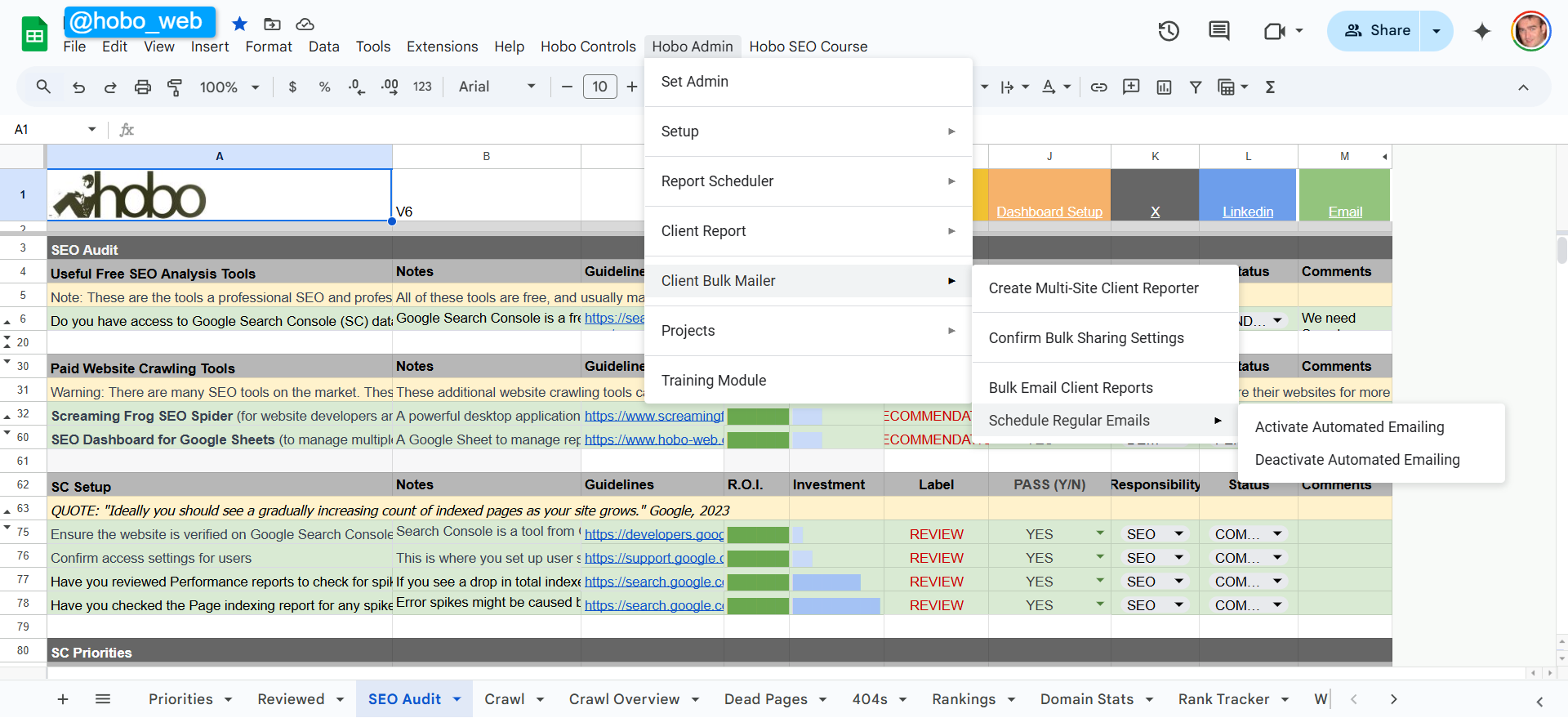Insert a link from toolbar
Viewport: 1568px width, 718px height.
pos(1099,87)
